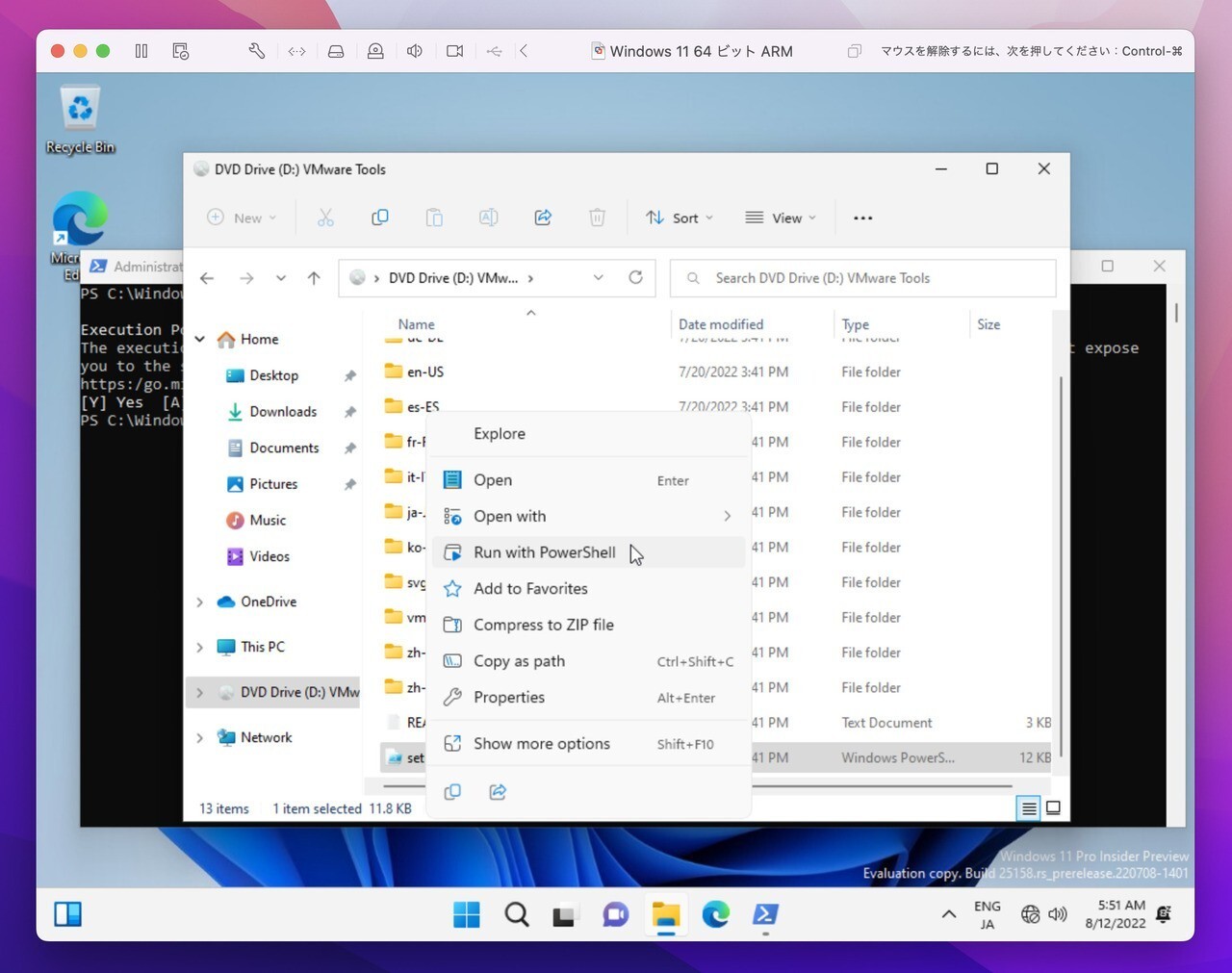Open the taskbar Search icon
This screenshot has height=973, width=1232.
tap(517, 914)
